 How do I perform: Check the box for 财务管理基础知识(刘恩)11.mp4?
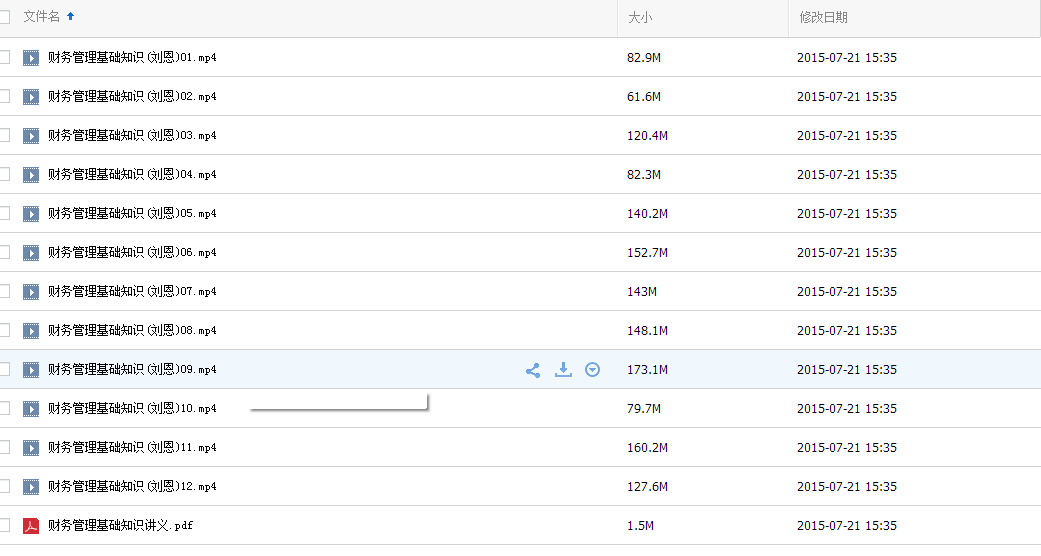coord(4,447)
